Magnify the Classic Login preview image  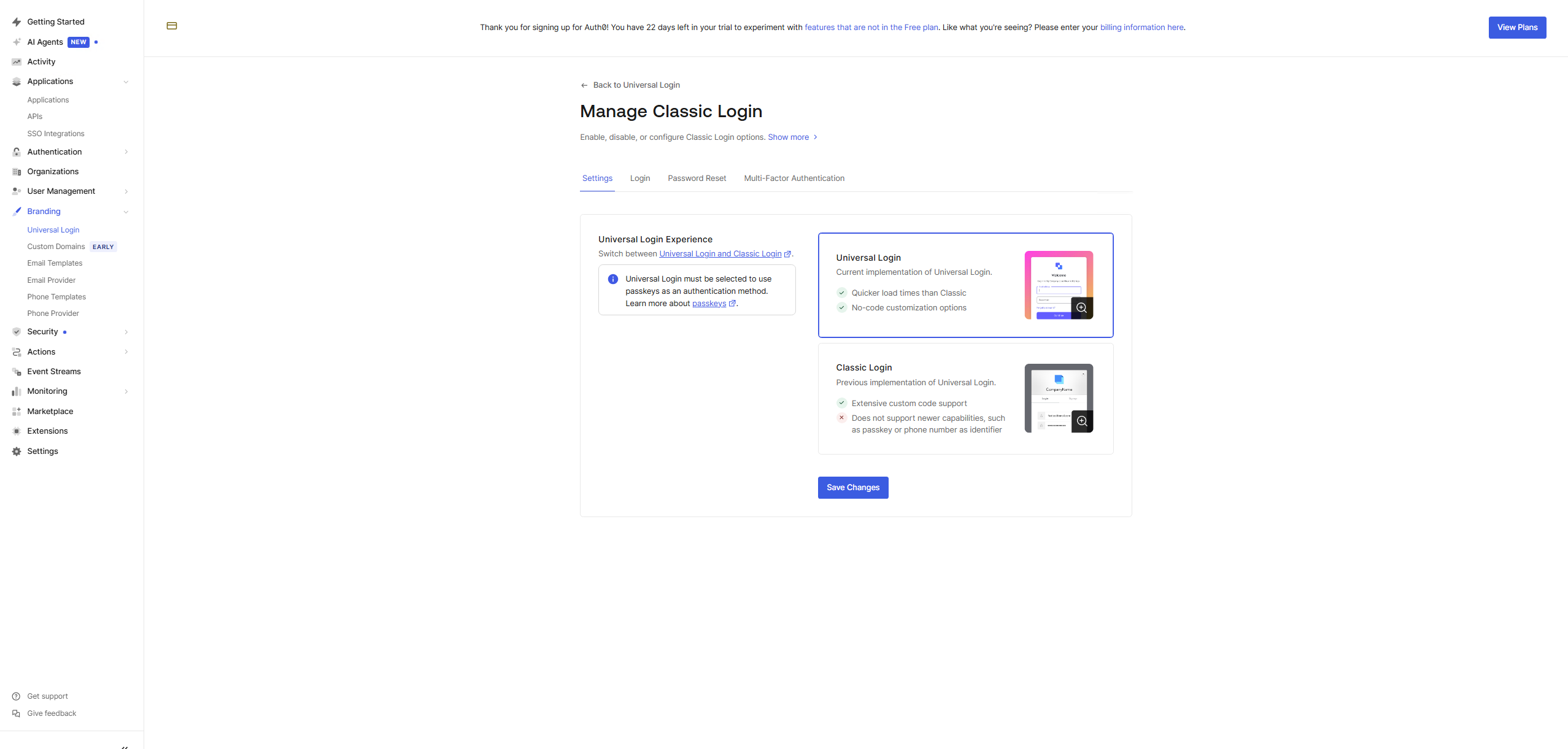tap(1082, 421)
